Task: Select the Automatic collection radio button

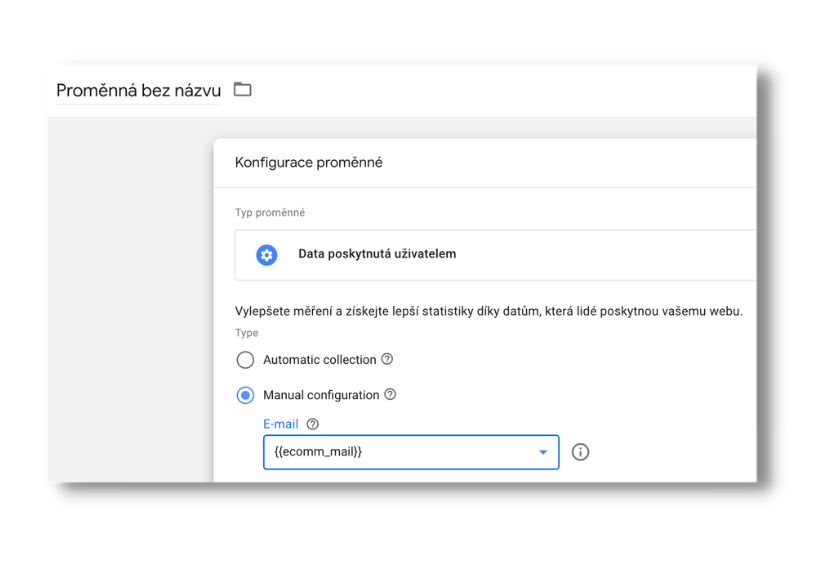Action: click(x=245, y=360)
